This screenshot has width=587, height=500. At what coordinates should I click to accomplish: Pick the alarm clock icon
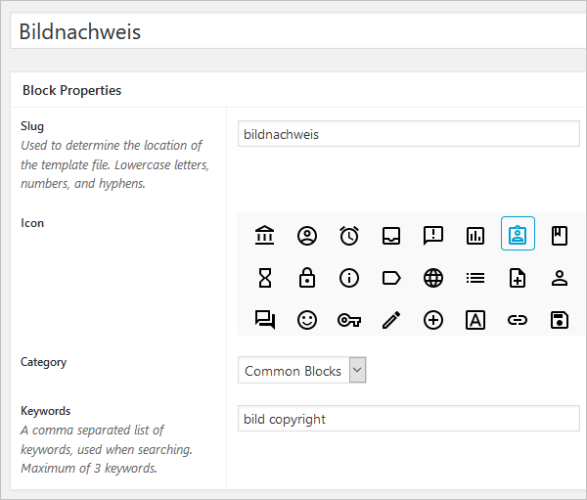349,236
